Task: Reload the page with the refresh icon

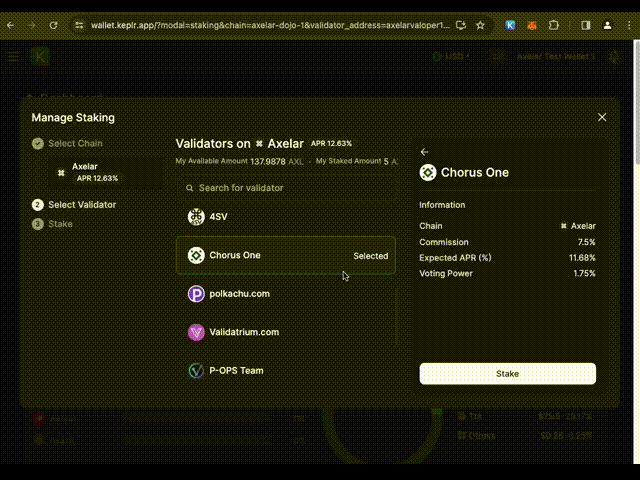Action: 53,25
